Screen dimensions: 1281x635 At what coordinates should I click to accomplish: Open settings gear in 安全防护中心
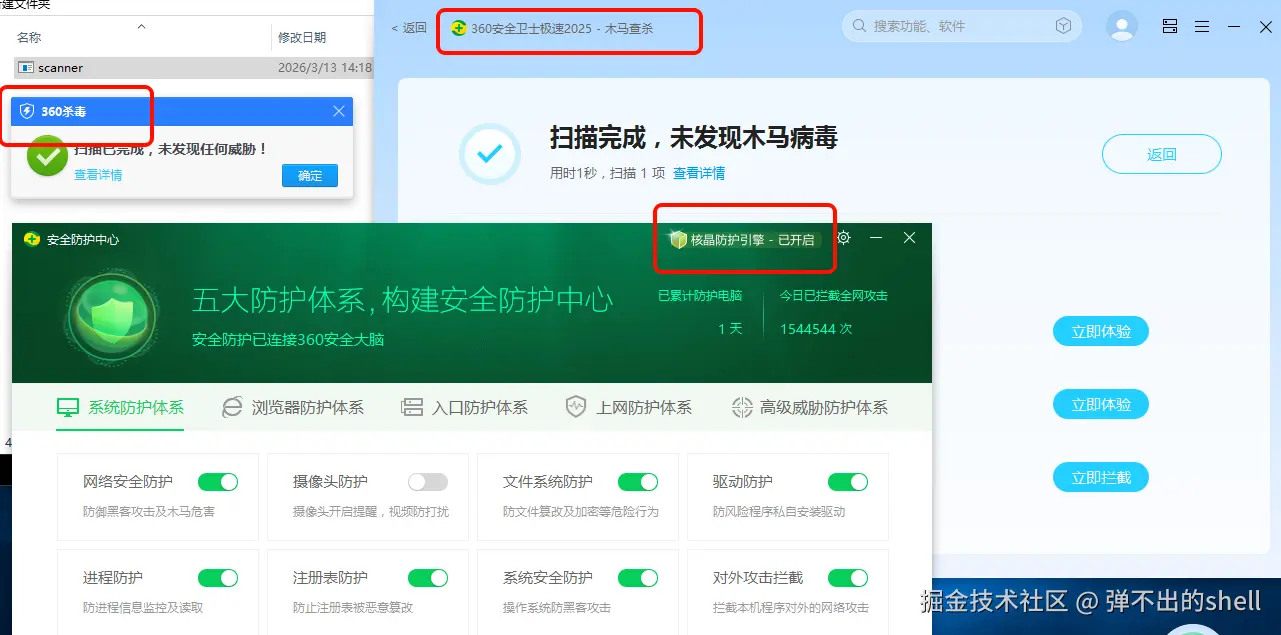[844, 238]
